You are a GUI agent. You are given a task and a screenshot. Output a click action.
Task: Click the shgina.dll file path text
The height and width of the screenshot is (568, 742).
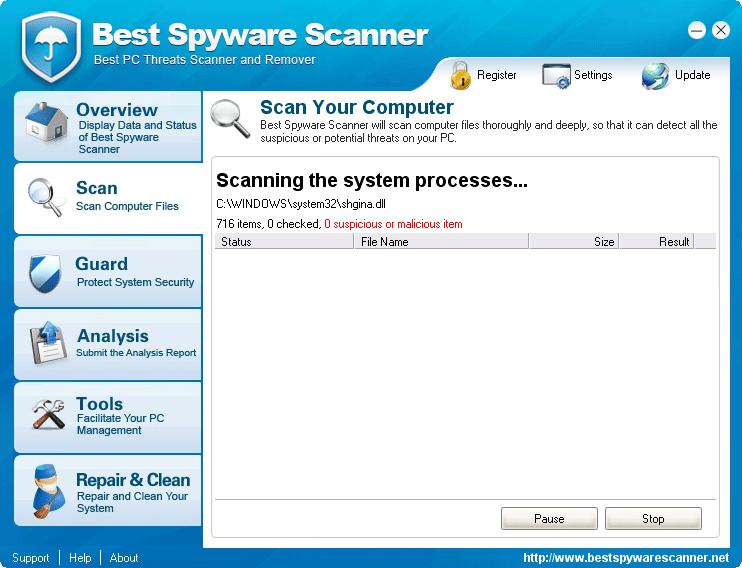point(301,204)
